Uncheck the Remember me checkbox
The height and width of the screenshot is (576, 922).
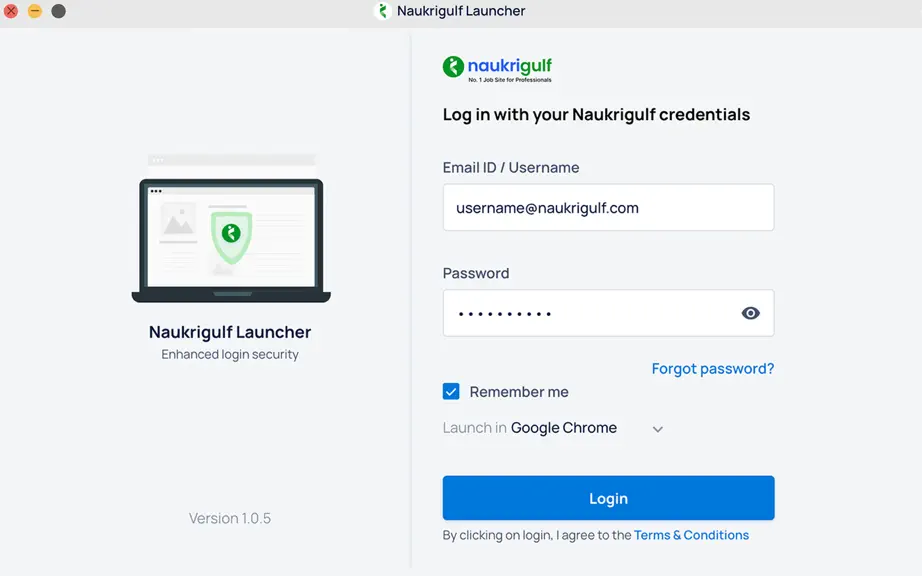451,391
